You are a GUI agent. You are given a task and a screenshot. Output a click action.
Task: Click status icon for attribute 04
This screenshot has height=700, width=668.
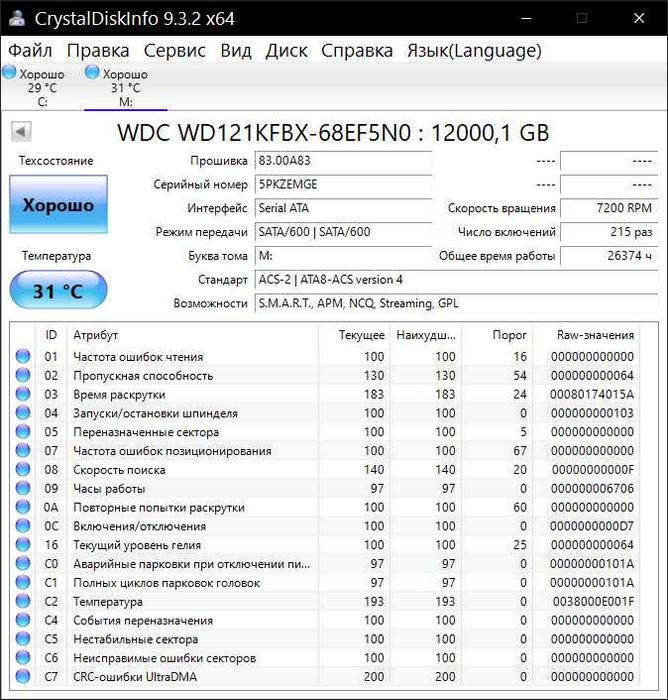23,412
